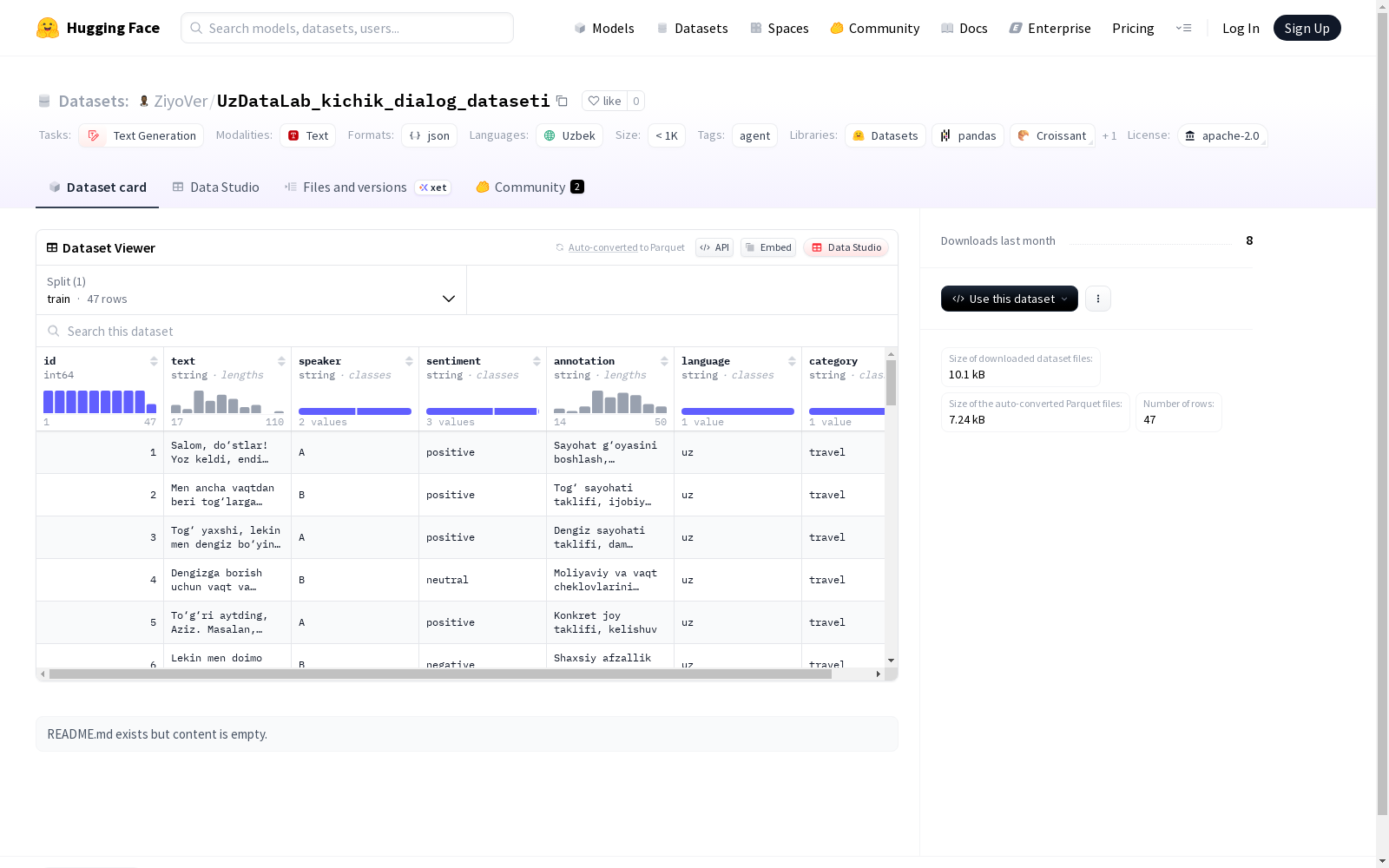Click the Search this dataset field

pyautogui.click(x=467, y=332)
